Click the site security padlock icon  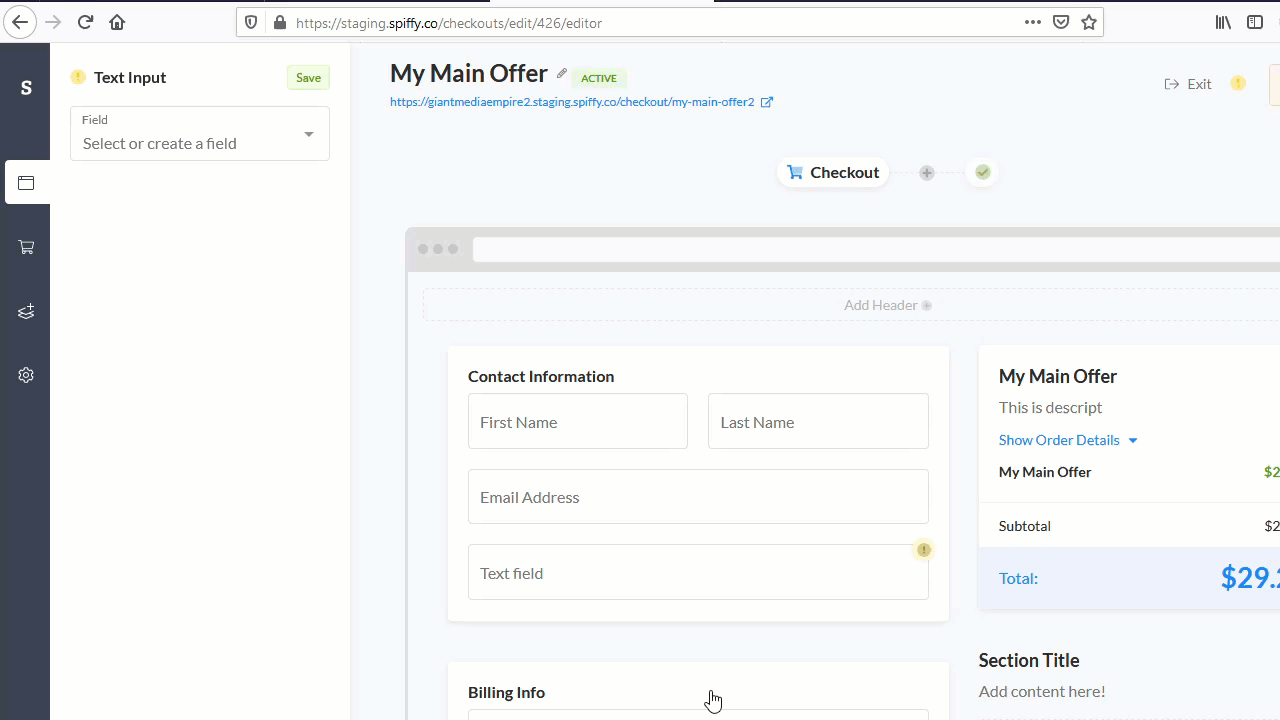278,22
